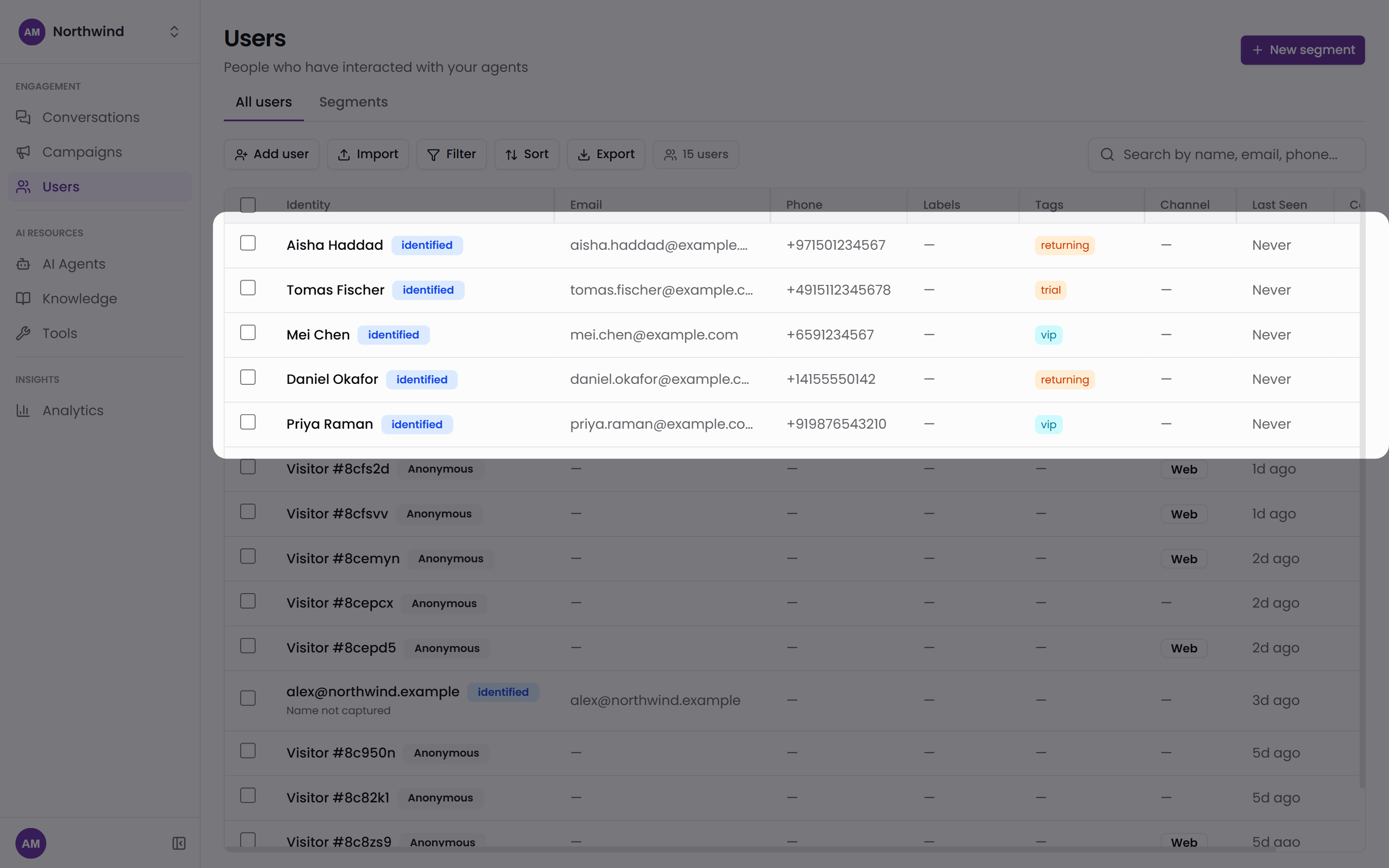Click the identified badge for Tomas Fischer
1389x868 pixels.
tap(428, 290)
